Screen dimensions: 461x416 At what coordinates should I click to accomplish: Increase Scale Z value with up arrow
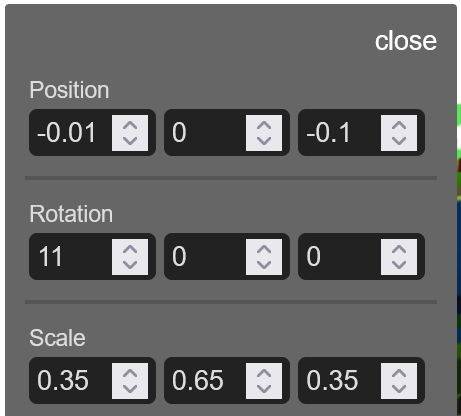pos(399,373)
